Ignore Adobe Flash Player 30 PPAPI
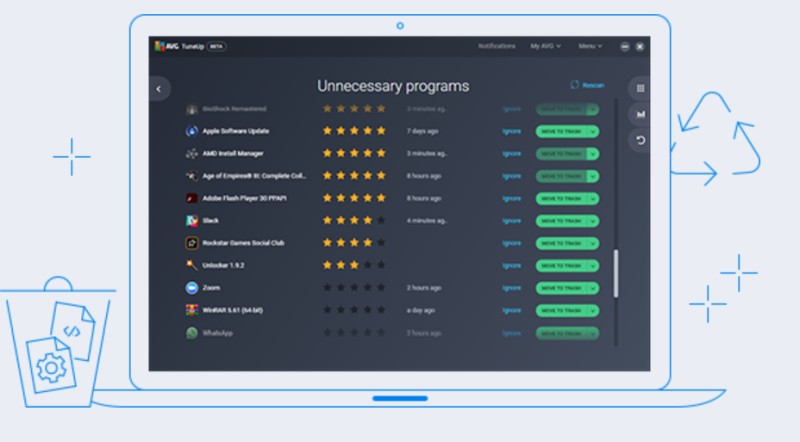Screen dimensions: 800x442 (512, 199)
